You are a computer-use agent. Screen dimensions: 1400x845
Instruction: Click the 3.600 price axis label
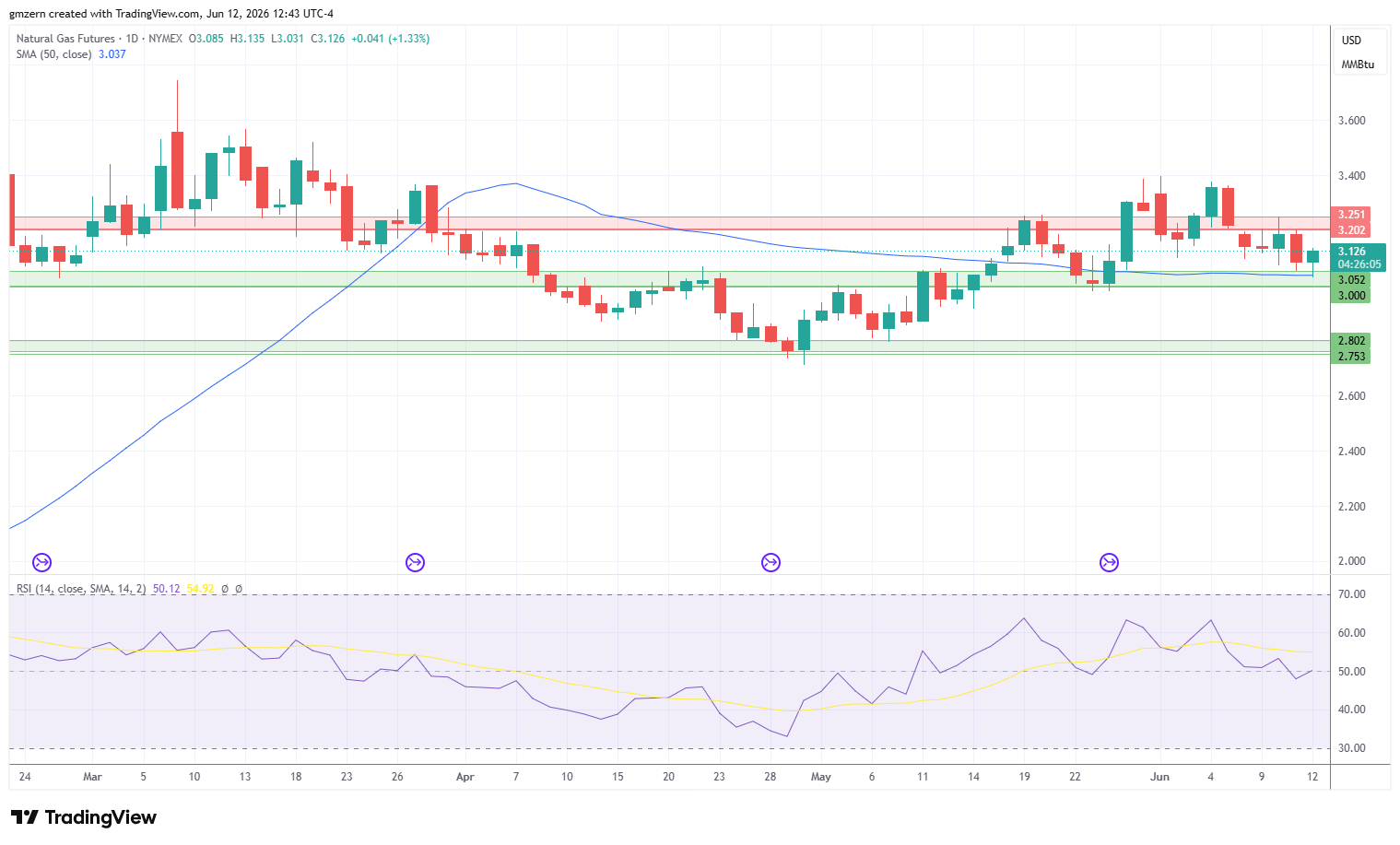click(x=1351, y=121)
